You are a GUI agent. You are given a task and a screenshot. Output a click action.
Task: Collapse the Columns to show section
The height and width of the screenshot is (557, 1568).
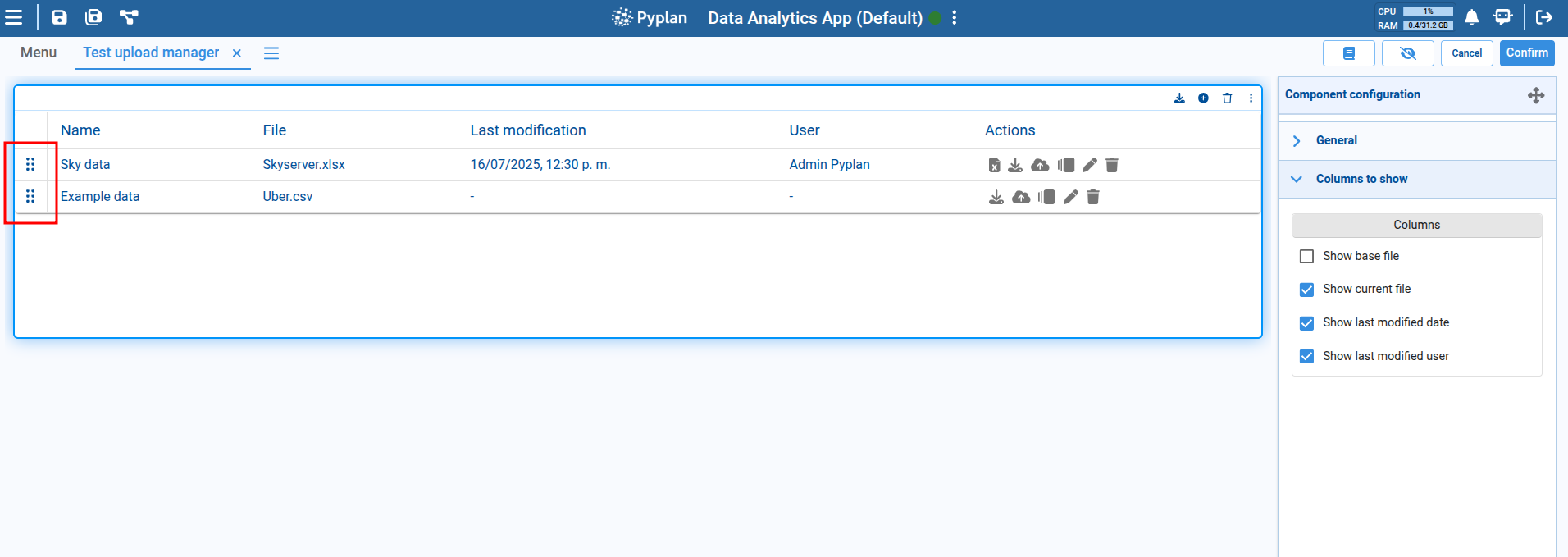[1361, 179]
